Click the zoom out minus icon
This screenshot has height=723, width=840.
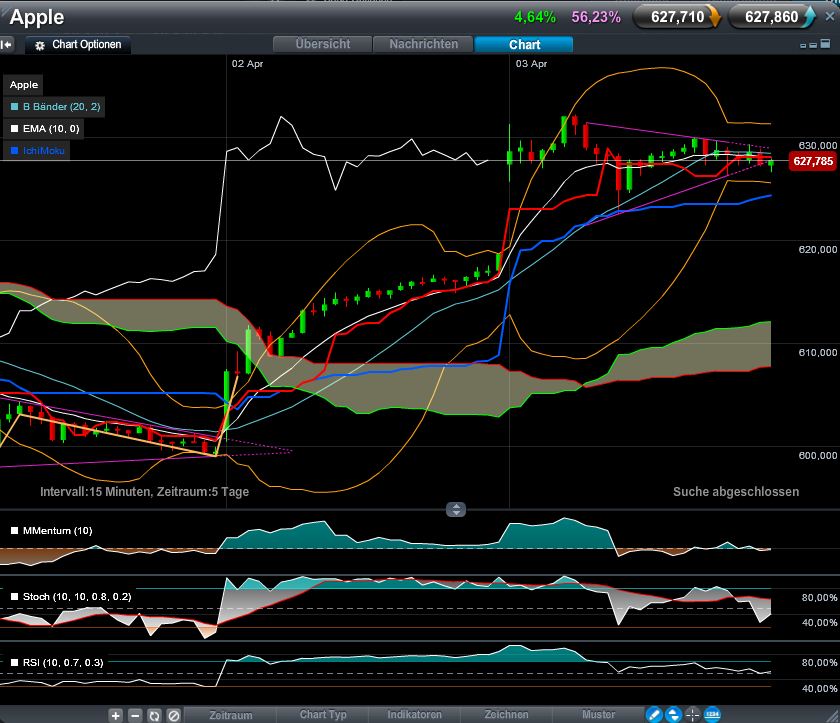(x=135, y=715)
